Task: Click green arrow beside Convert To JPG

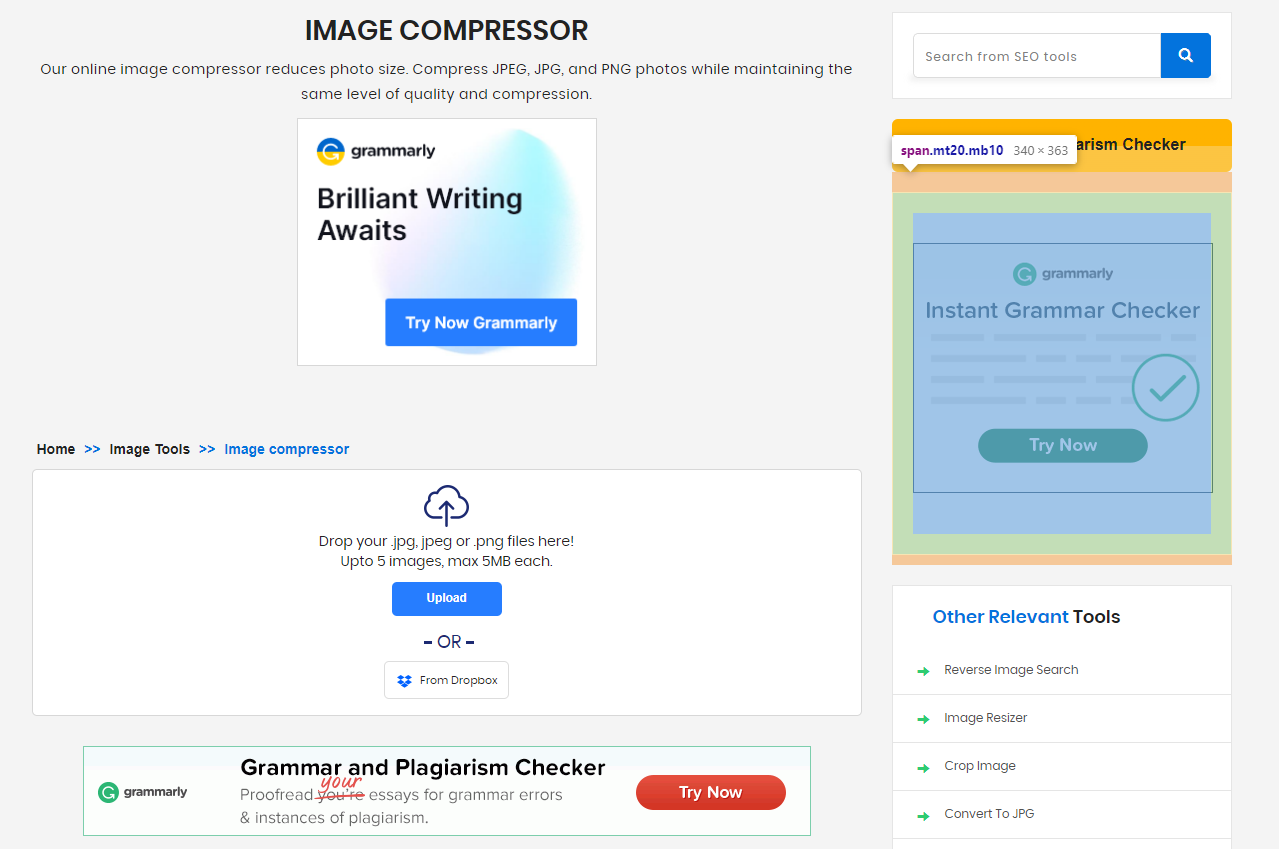Action: [923, 815]
